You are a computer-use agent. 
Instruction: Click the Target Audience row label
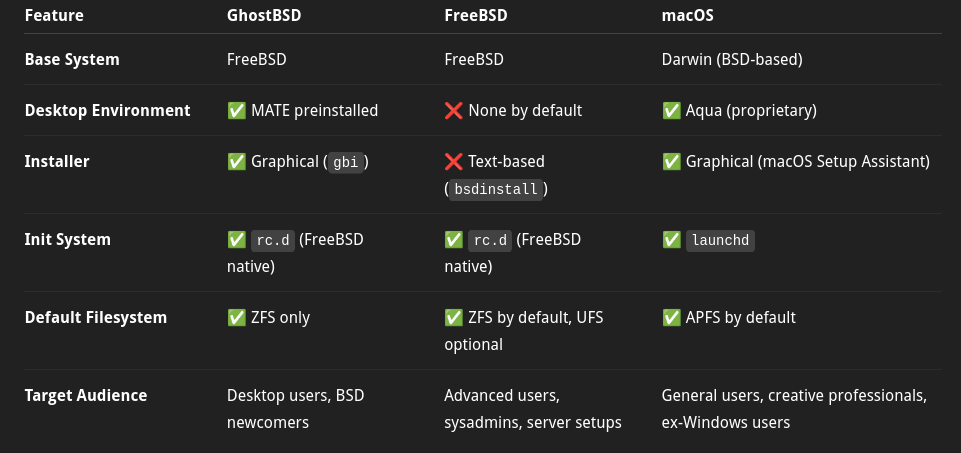click(86, 395)
